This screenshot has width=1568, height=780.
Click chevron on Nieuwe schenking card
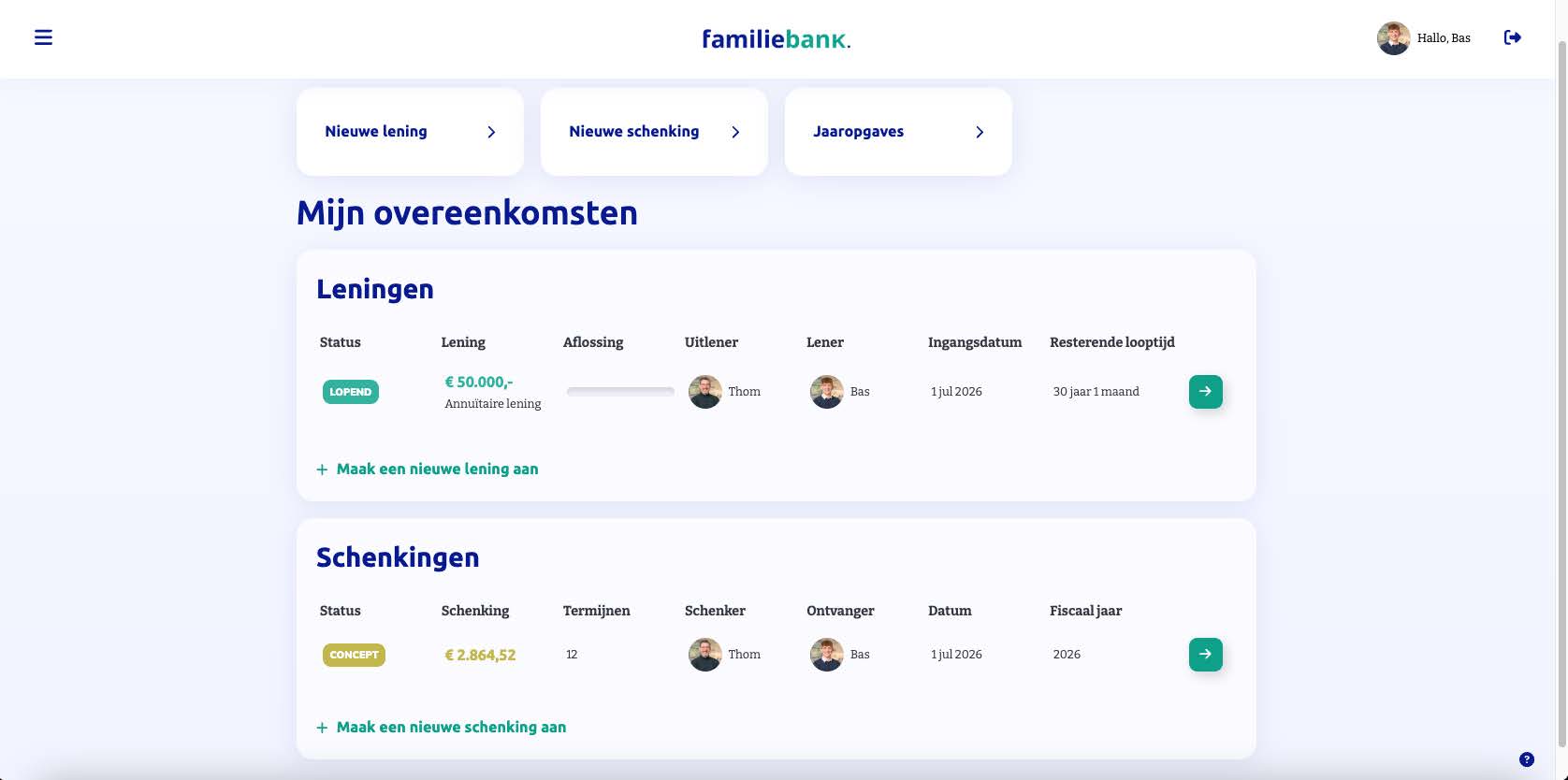[x=735, y=132]
